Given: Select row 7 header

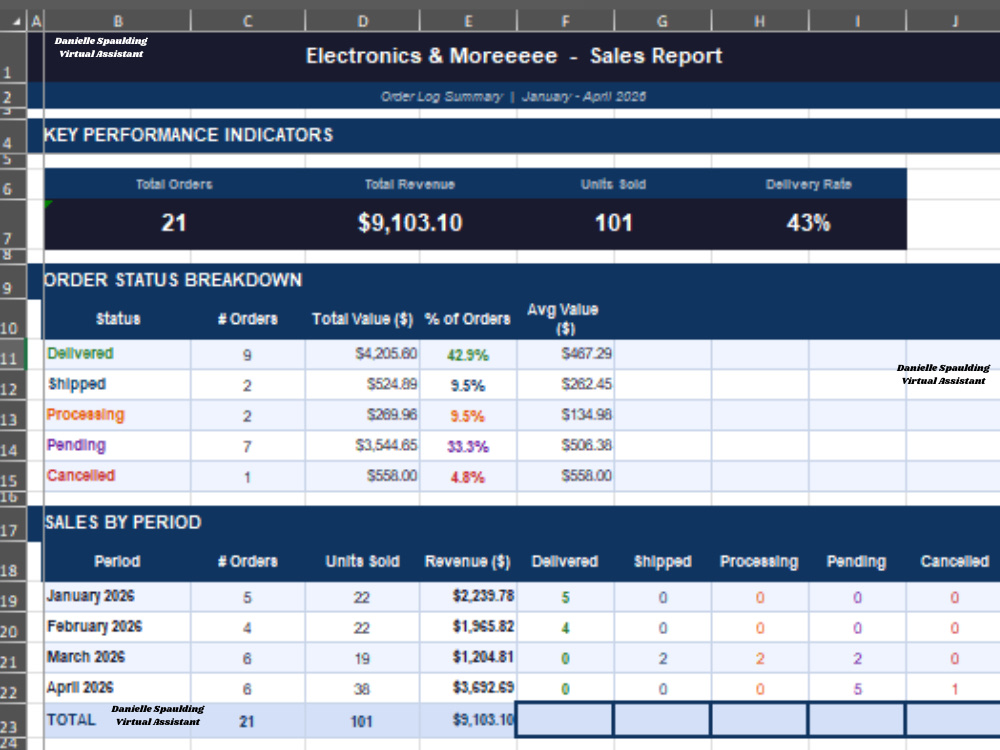Looking at the screenshot, I should pyautogui.click(x=13, y=224).
